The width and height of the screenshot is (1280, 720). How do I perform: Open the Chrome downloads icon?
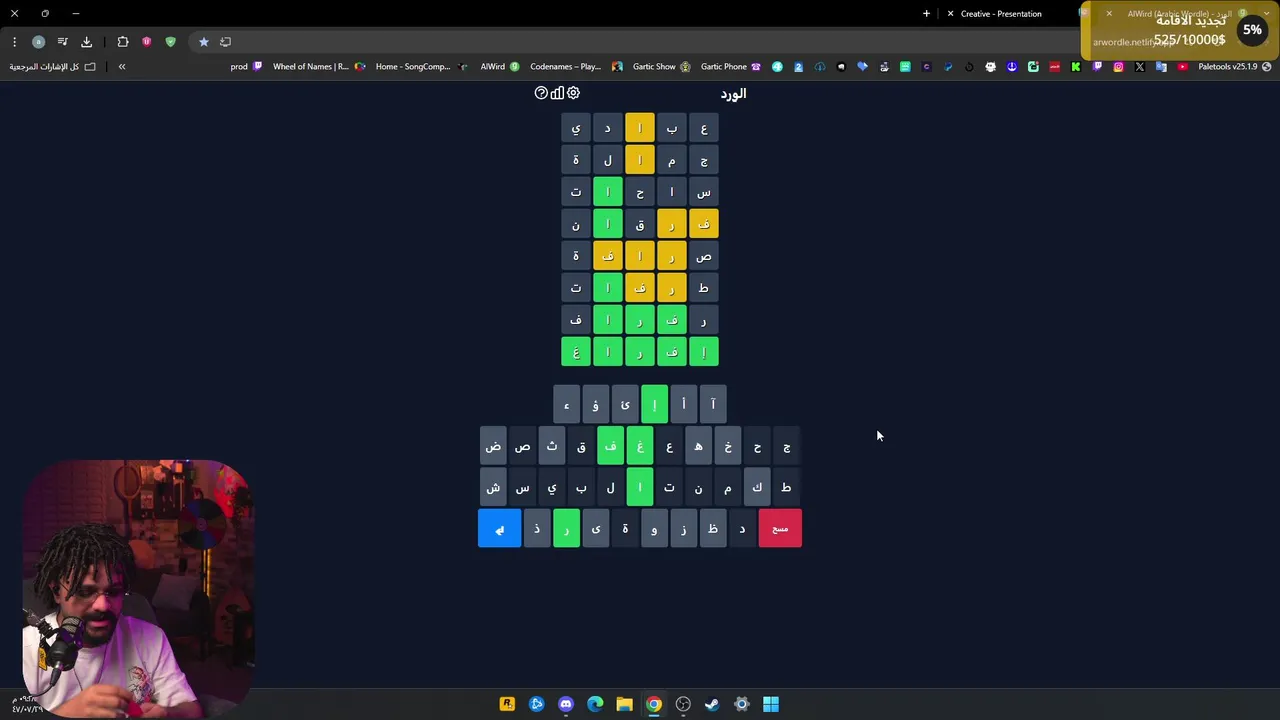click(86, 42)
